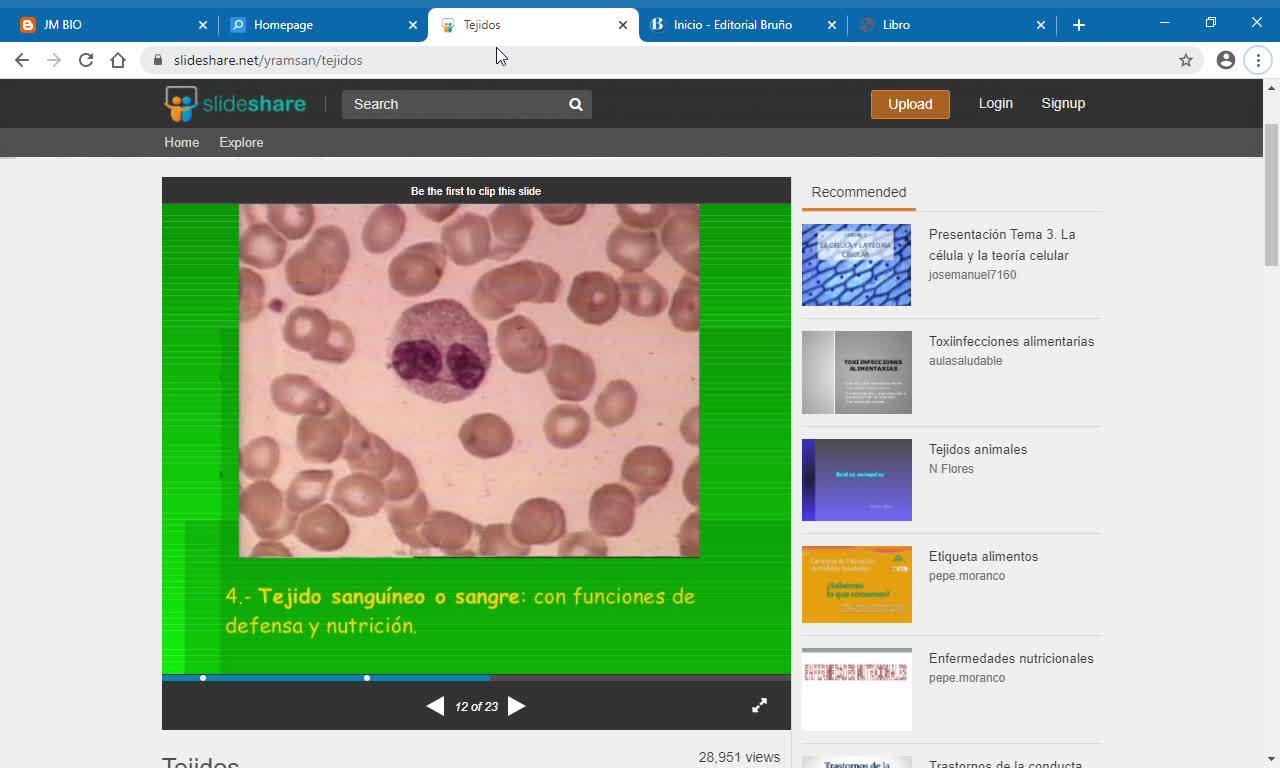Close the Homepage tab
Screen dimensions: 1280x768
[413, 25]
